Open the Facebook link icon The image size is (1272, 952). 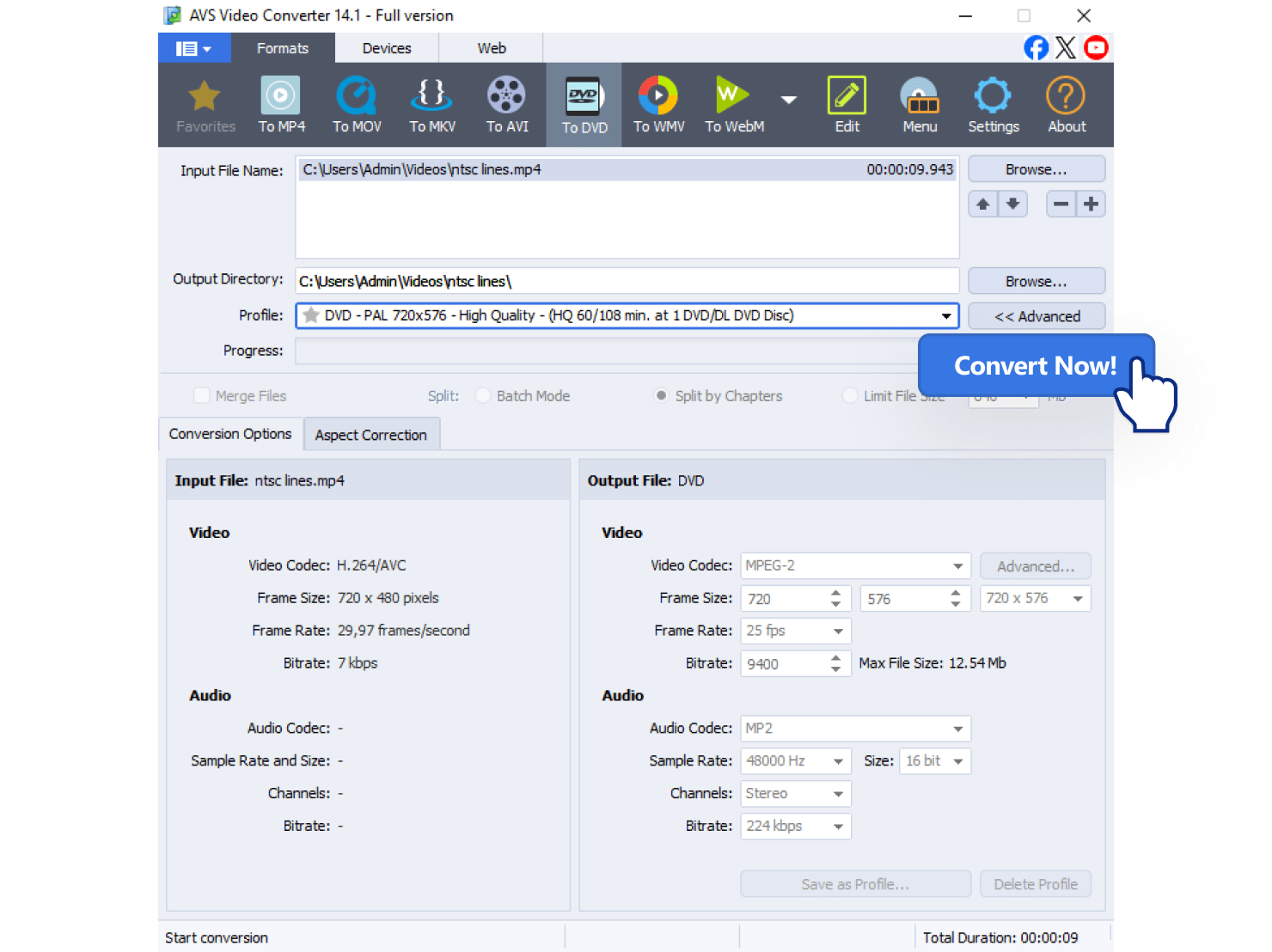click(1036, 48)
